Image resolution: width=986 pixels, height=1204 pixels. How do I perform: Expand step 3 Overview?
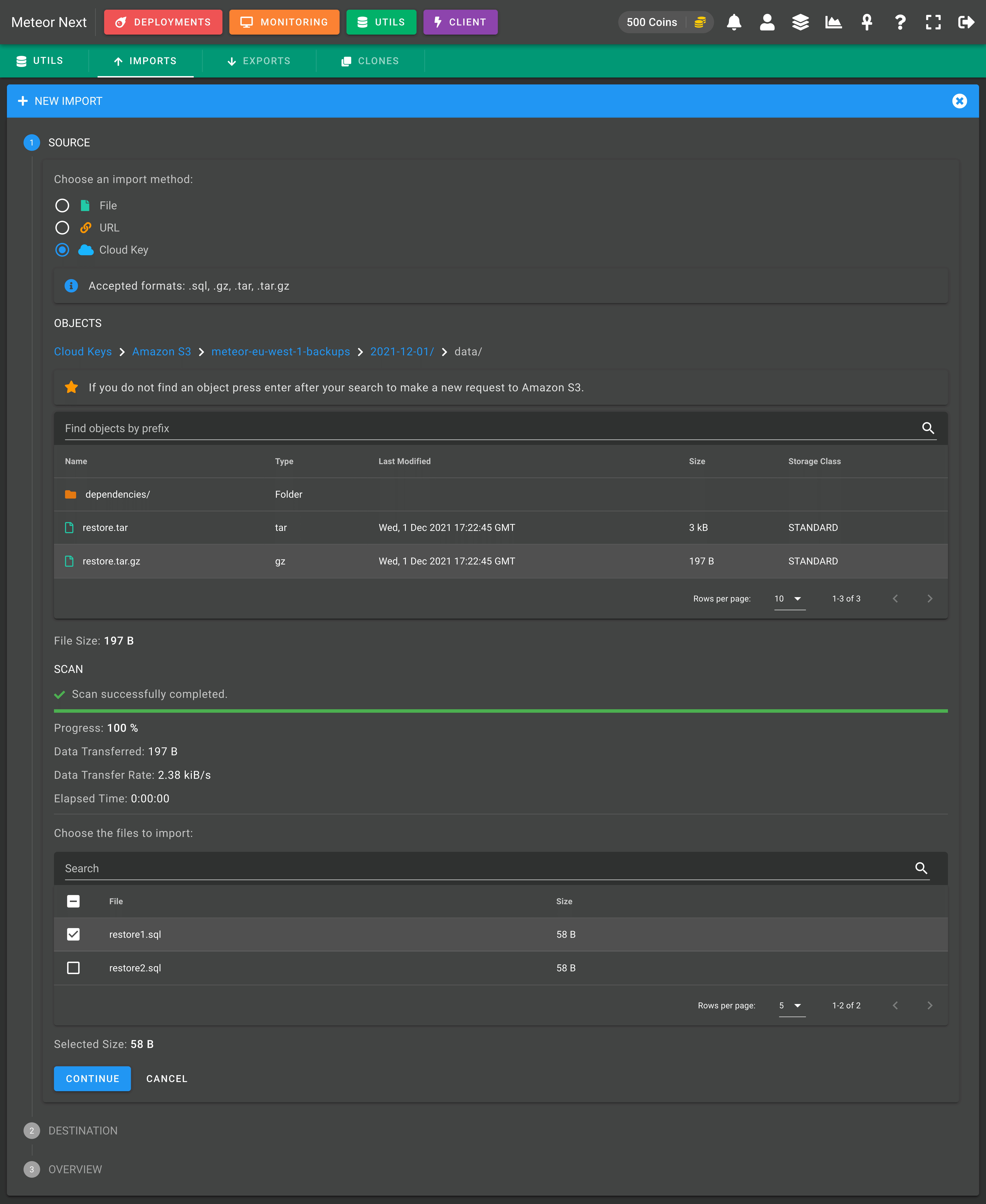tap(63, 1169)
